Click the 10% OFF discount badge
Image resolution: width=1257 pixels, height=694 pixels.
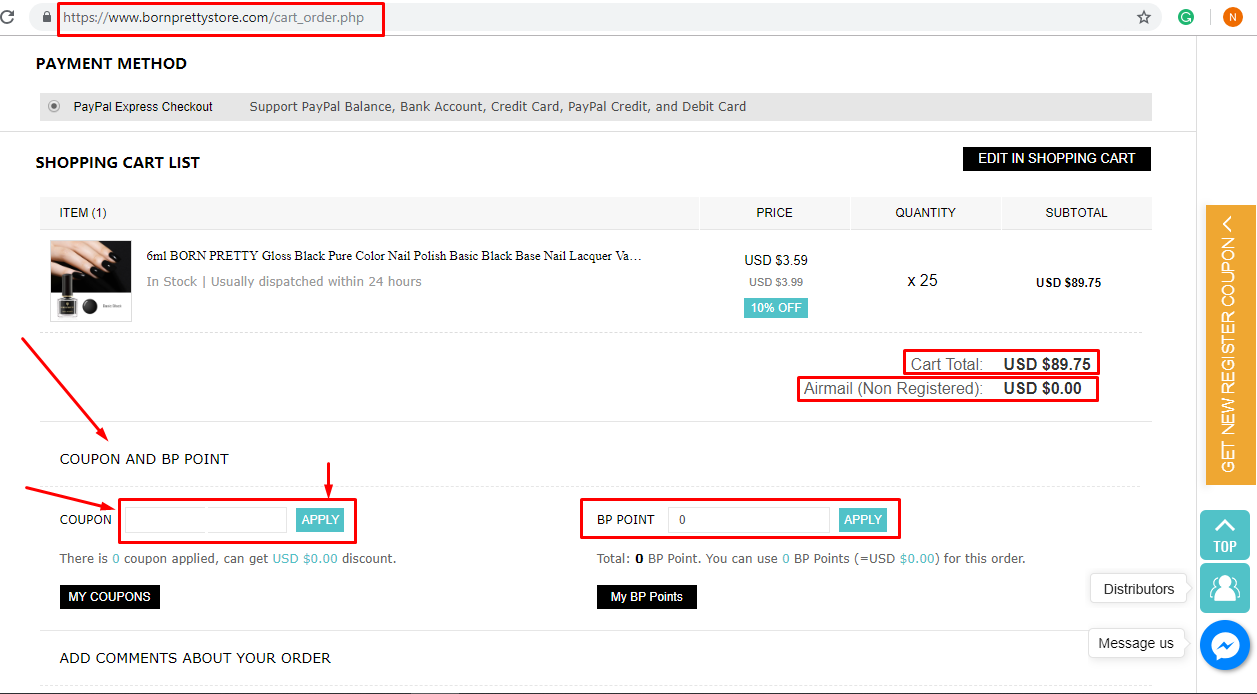point(776,307)
